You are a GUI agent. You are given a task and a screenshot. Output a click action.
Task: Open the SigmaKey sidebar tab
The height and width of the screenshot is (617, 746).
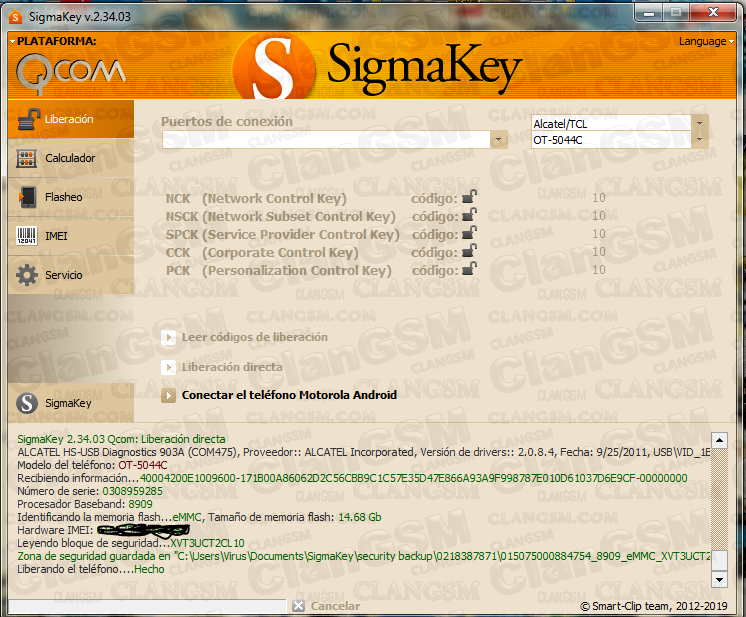click(71, 403)
